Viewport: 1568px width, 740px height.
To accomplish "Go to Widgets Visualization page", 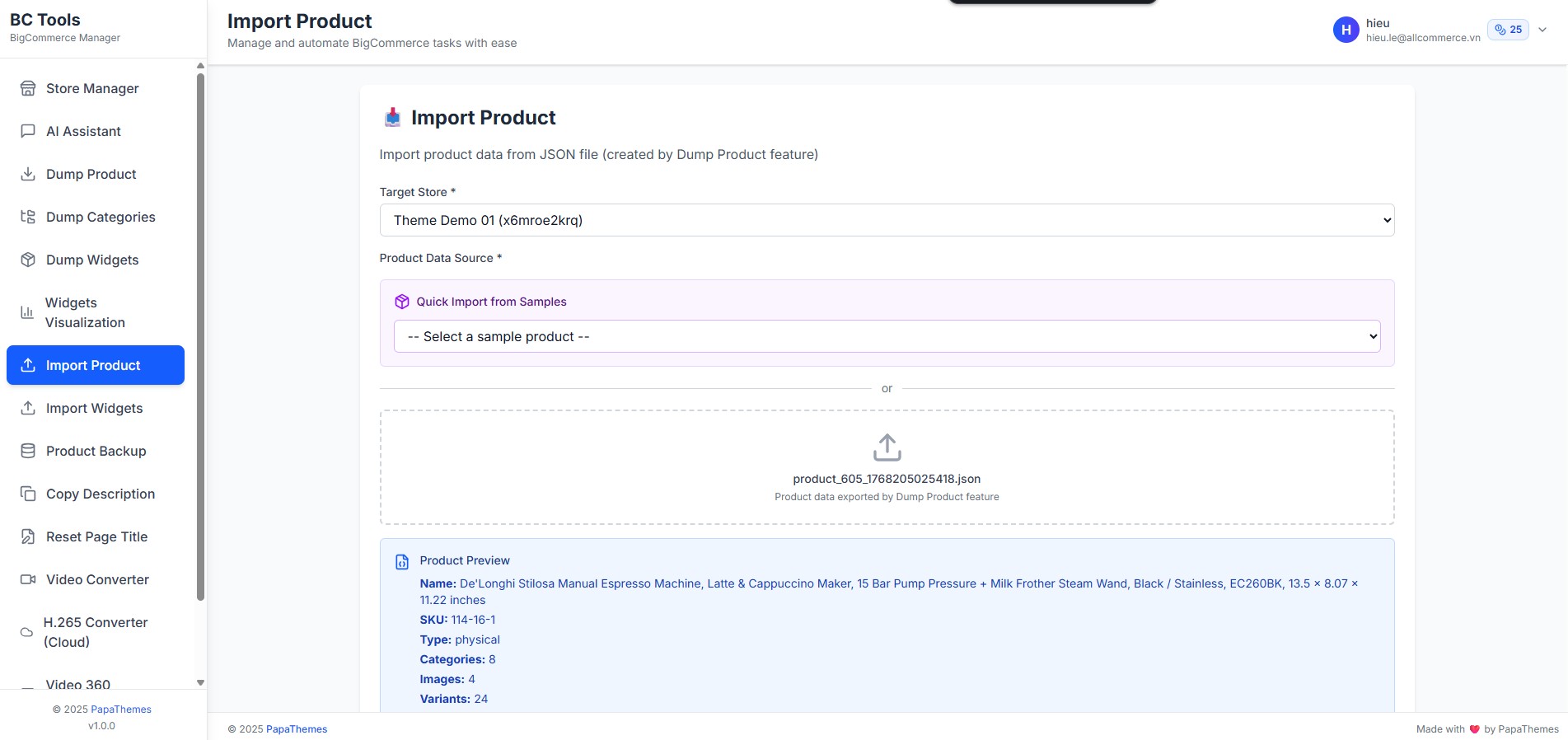I will click(96, 312).
